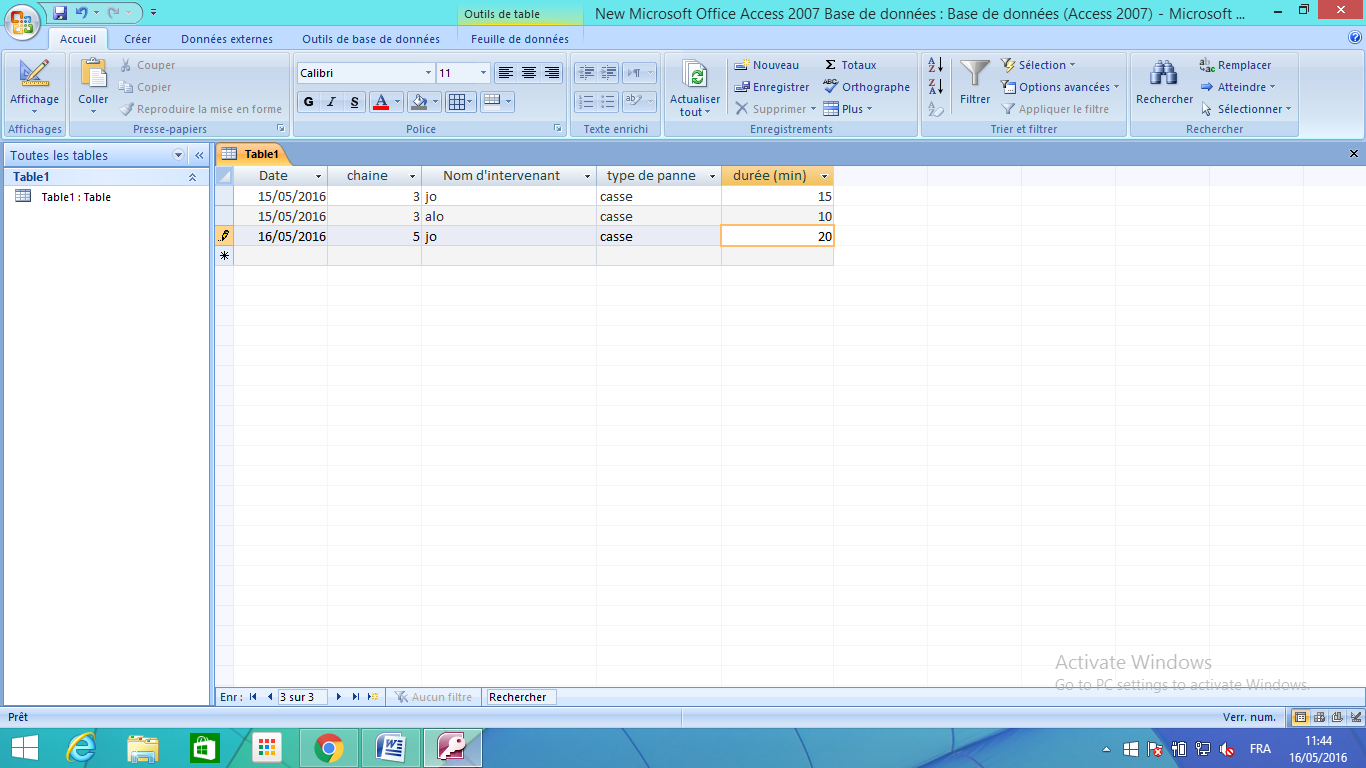Viewport: 1366px width, 768px height.
Task: Open fill color dropdown arrow
Action: pos(436,102)
